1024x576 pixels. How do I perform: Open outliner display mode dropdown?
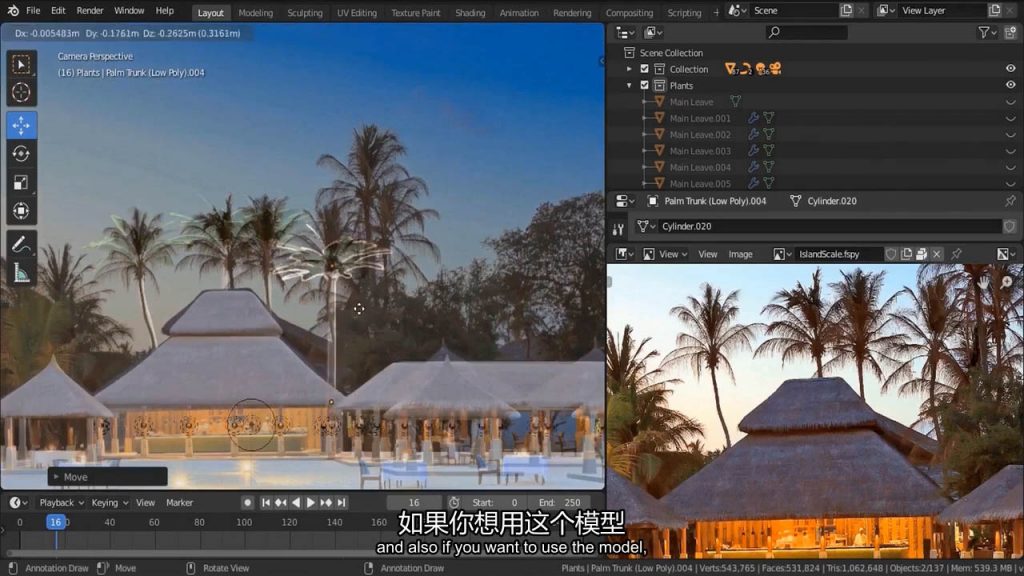654,32
